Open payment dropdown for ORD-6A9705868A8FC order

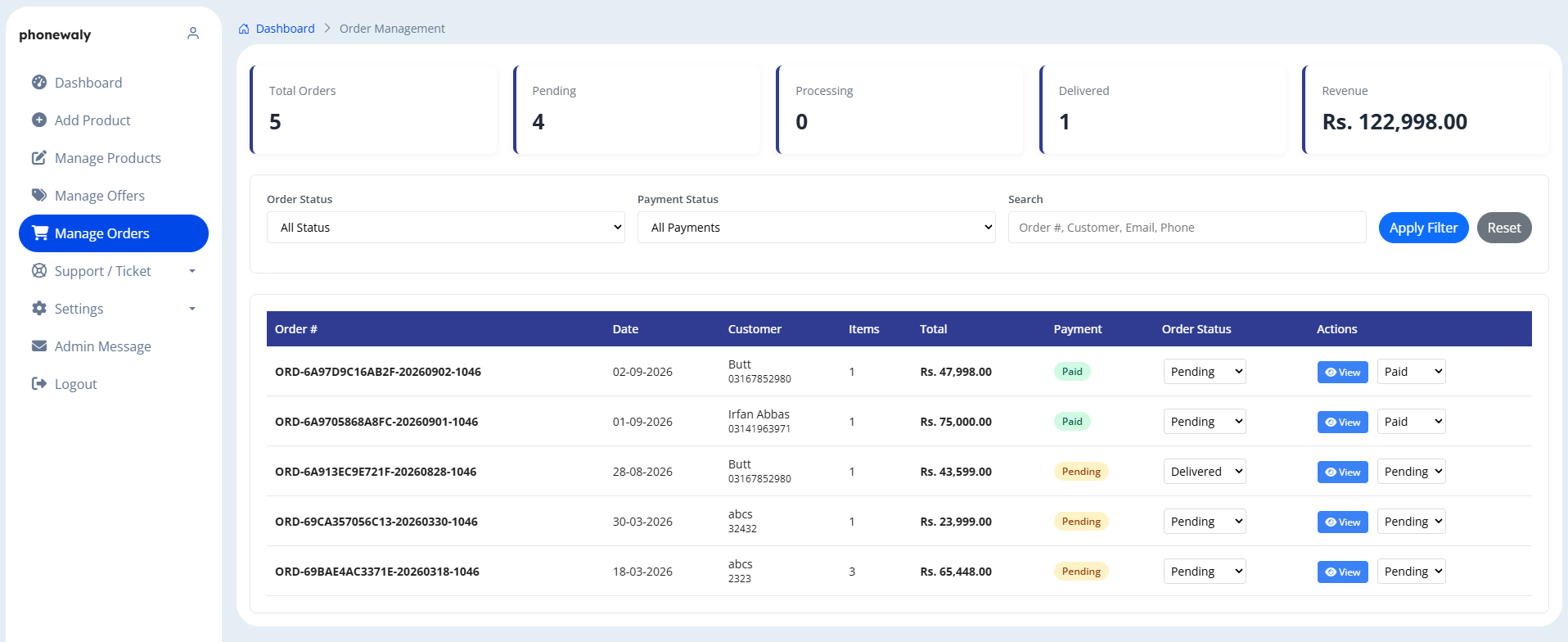click(x=1412, y=422)
